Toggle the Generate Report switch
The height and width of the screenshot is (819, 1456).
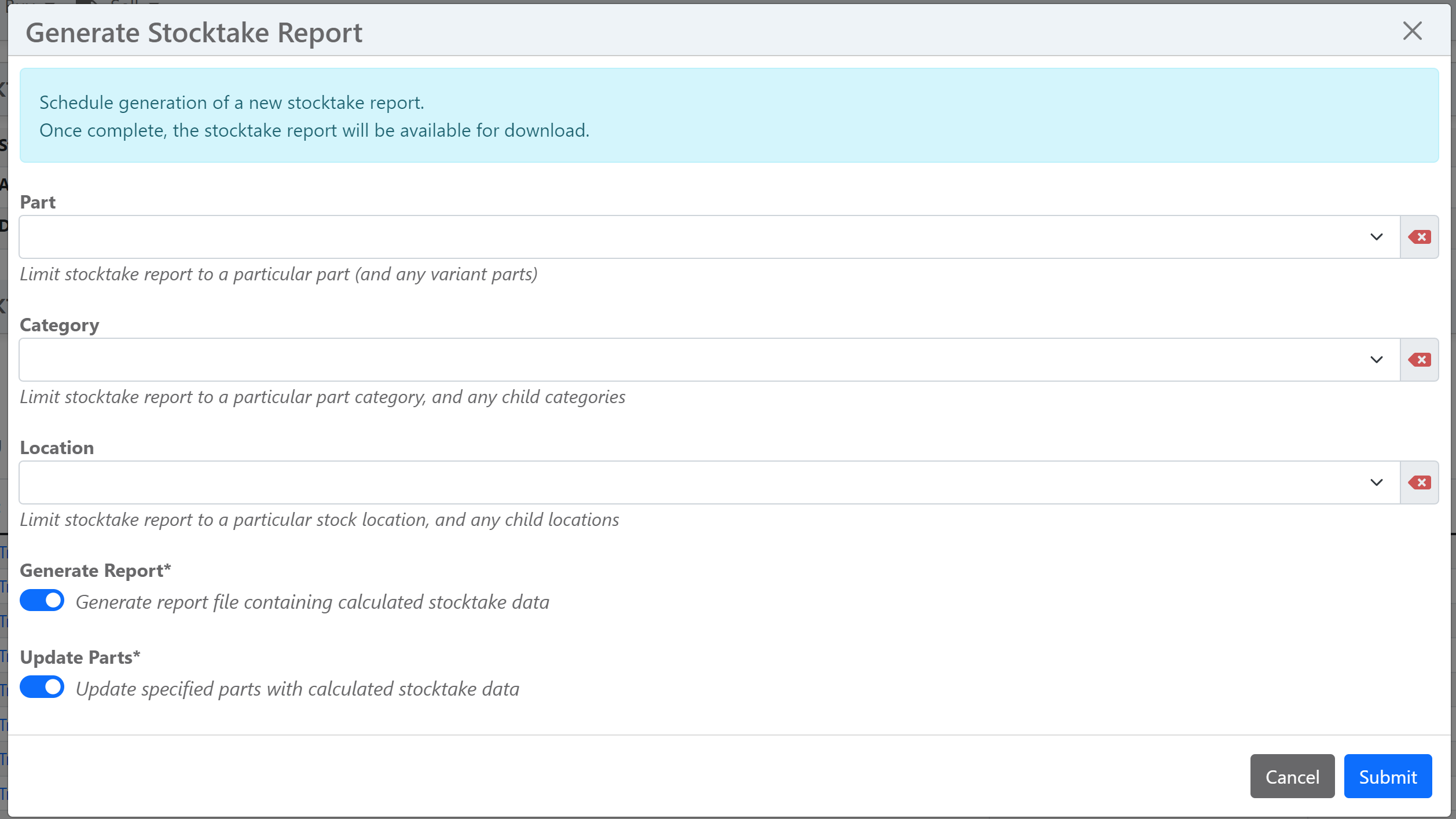pos(42,601)
